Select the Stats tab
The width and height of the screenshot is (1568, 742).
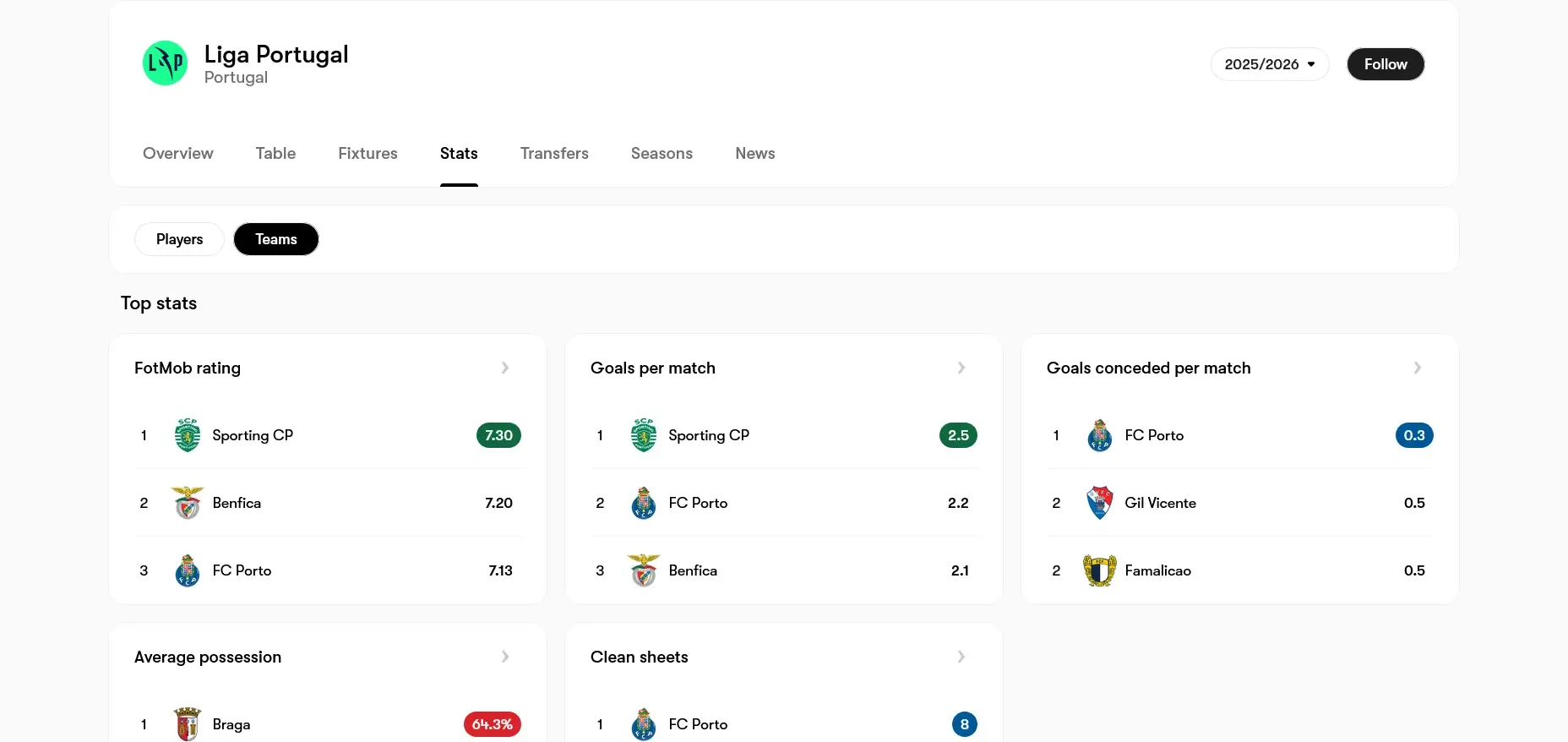459,153
